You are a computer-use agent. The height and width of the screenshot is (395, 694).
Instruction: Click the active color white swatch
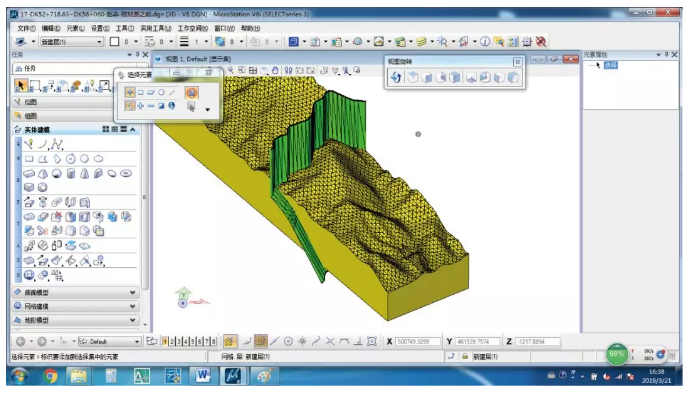(115, 42)
